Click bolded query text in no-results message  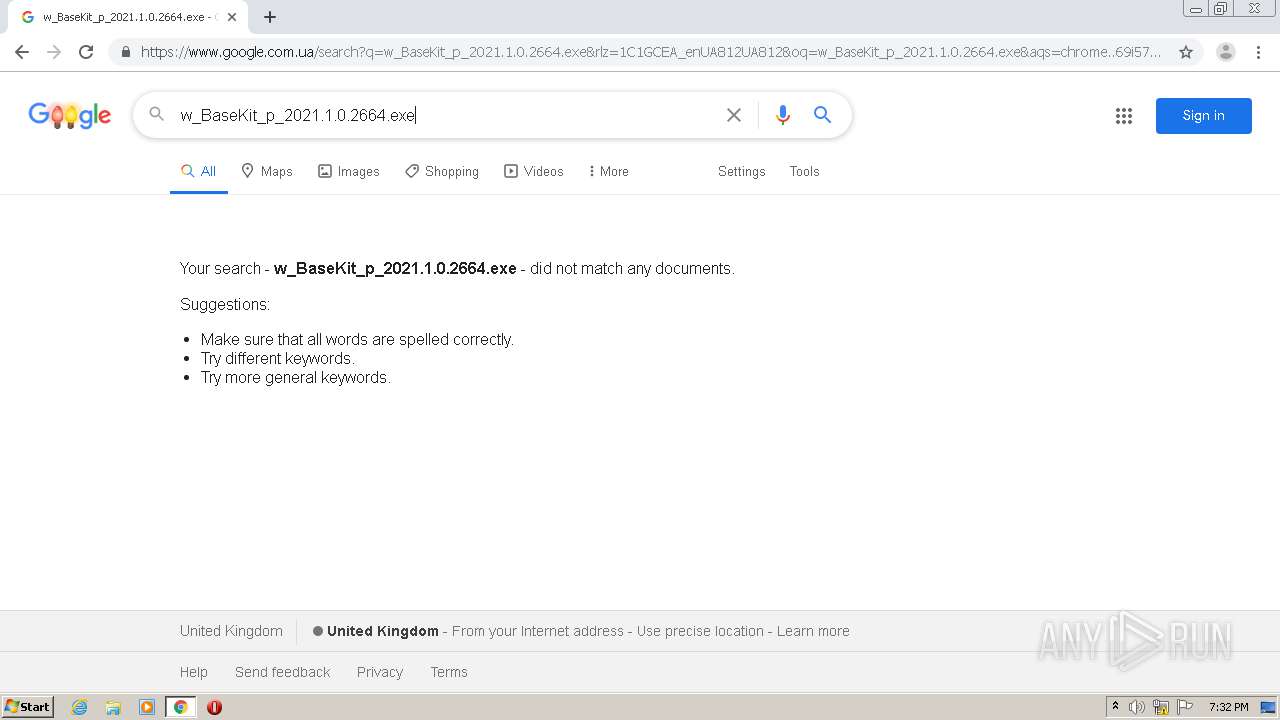coord(395,268)
